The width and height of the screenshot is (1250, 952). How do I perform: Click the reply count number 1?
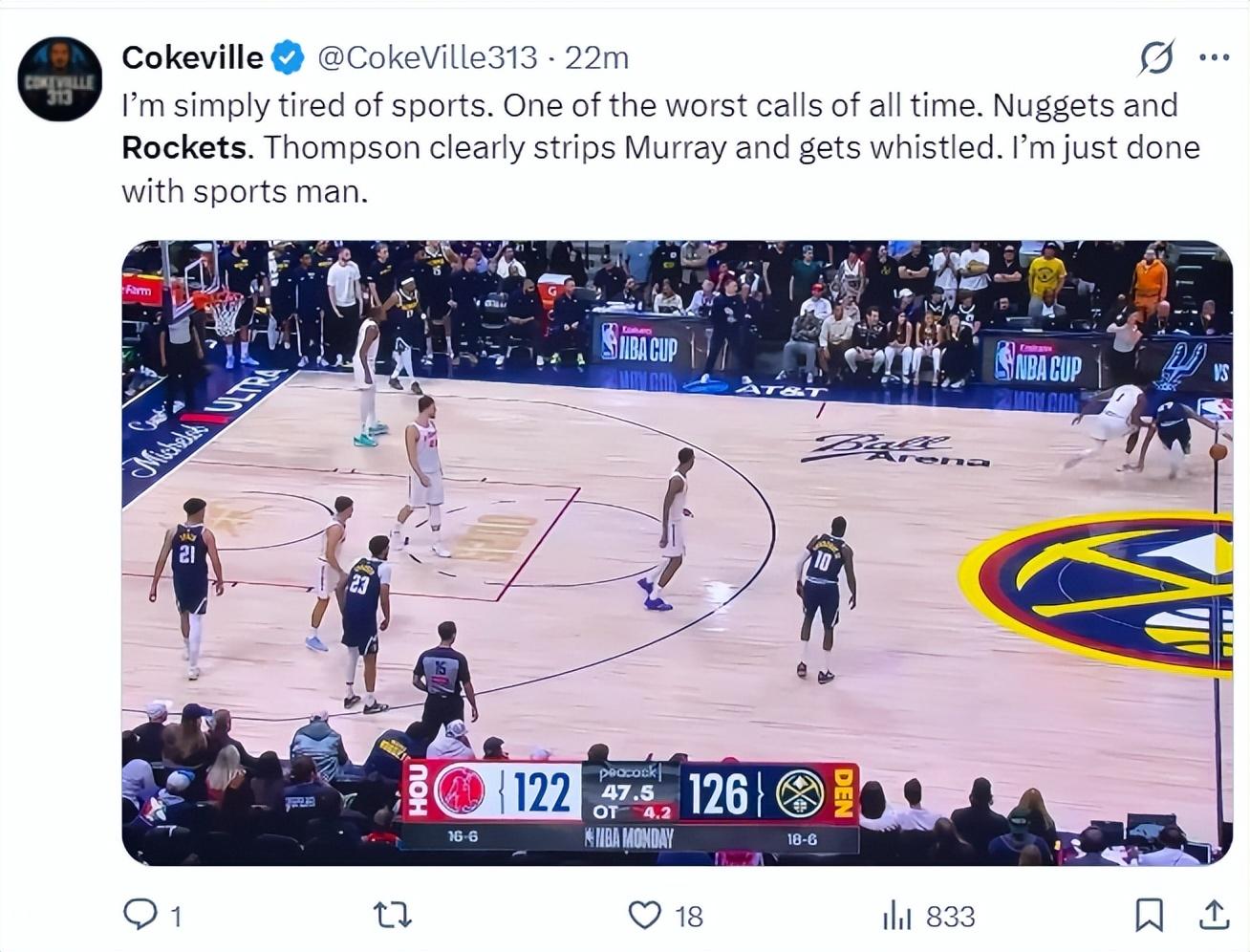[175, 918]
